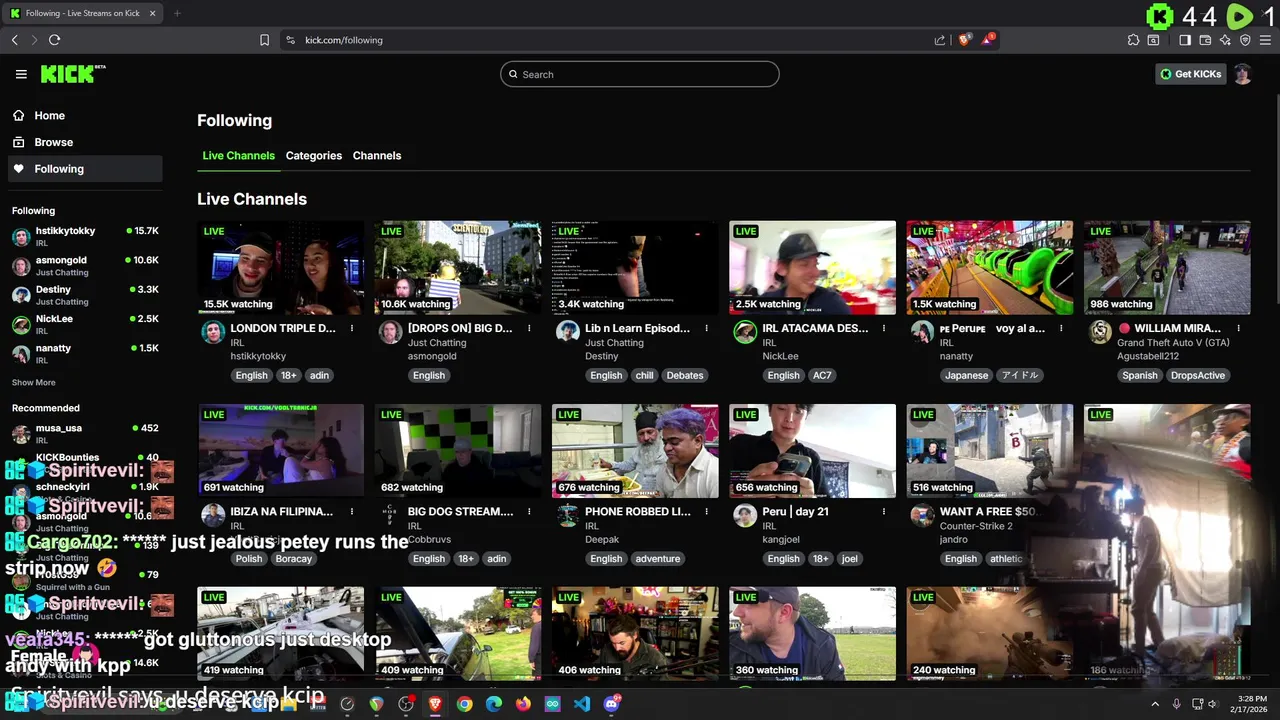Click the kangjoel channel avatar icon
1280x720 pixels.
pos(745,515)
